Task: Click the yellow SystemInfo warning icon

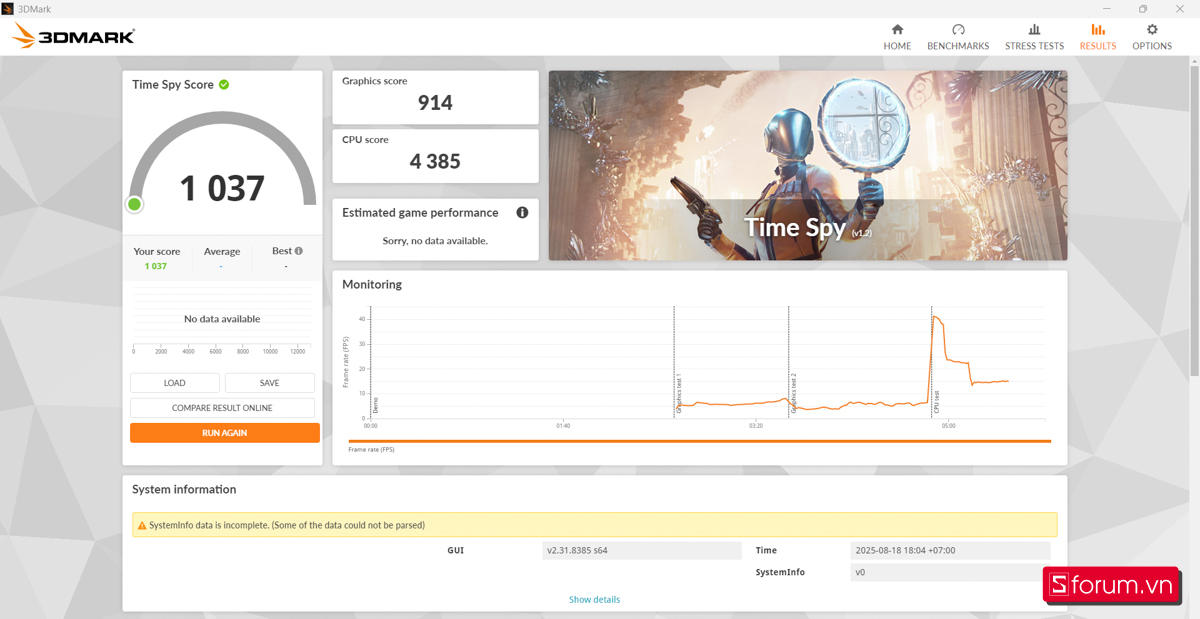Action: 142,525
